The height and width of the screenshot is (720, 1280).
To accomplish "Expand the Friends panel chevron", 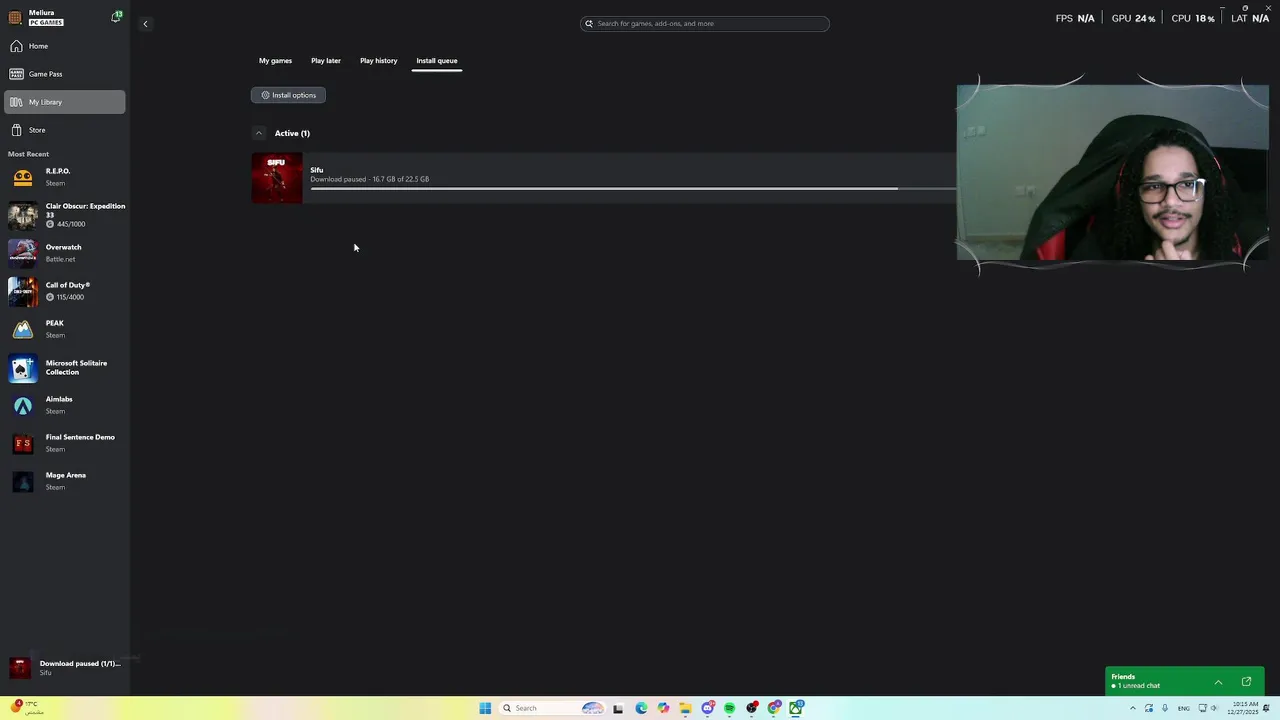I will pos(1218,682).
